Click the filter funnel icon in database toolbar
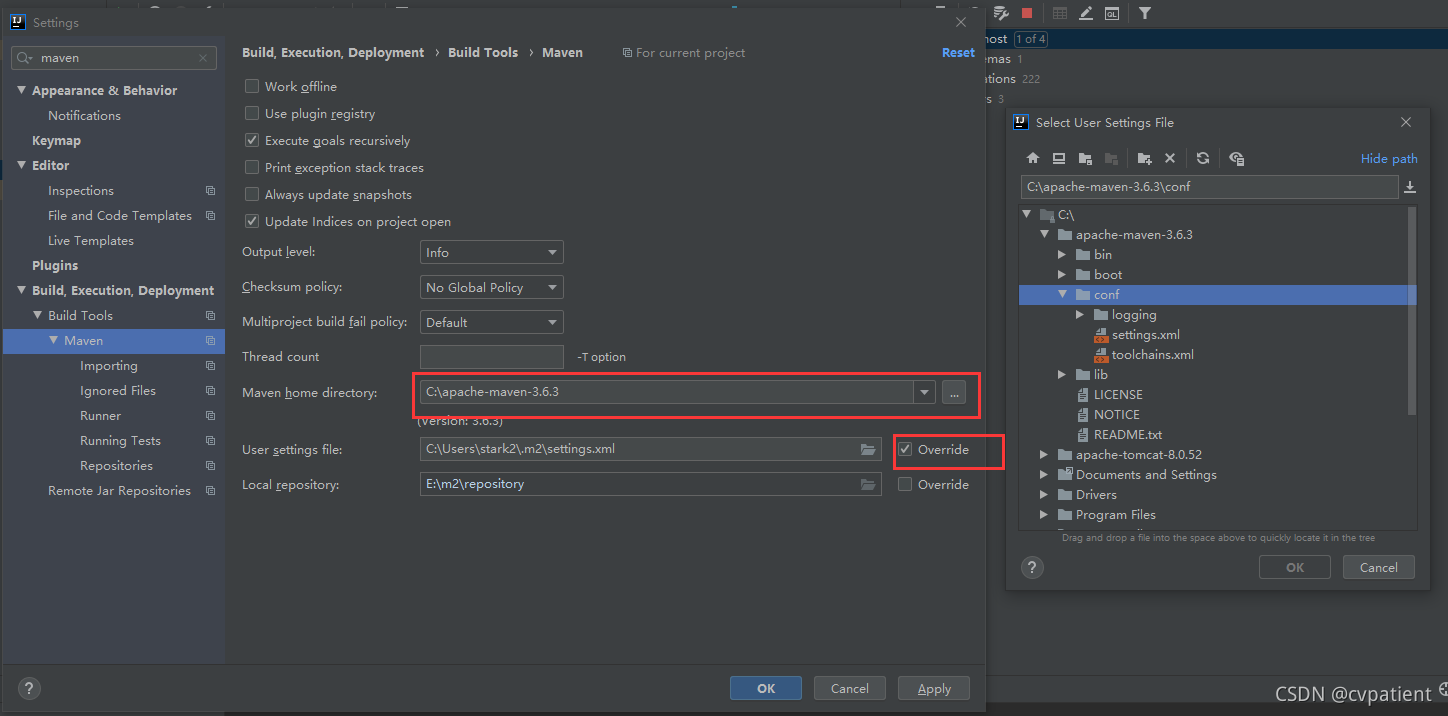The image size is (1448, 716). pos(1145,13)
